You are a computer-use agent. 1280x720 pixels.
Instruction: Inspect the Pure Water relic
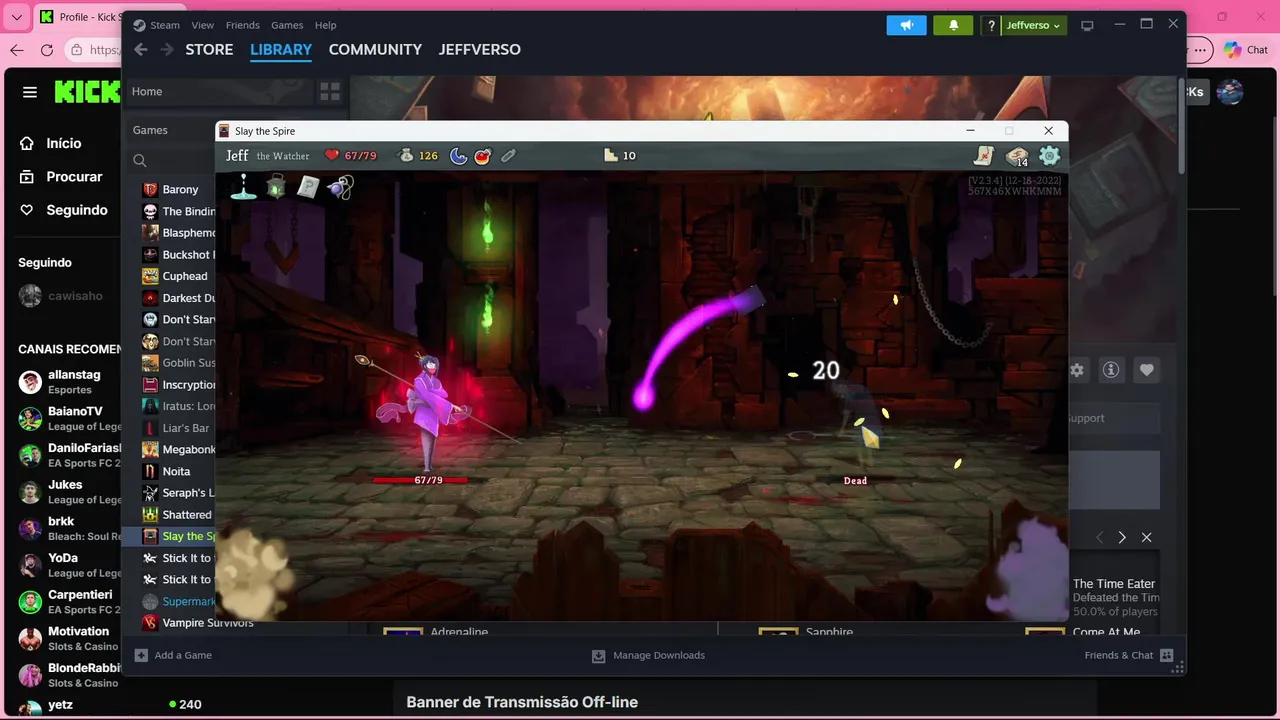(243, 187)
